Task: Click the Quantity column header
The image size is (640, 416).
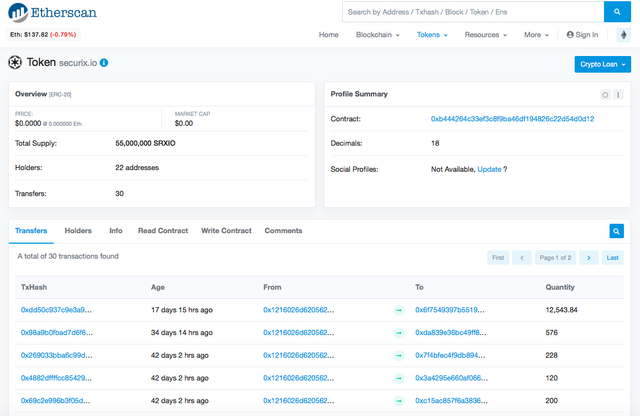Action: click(x=560, y=287)
